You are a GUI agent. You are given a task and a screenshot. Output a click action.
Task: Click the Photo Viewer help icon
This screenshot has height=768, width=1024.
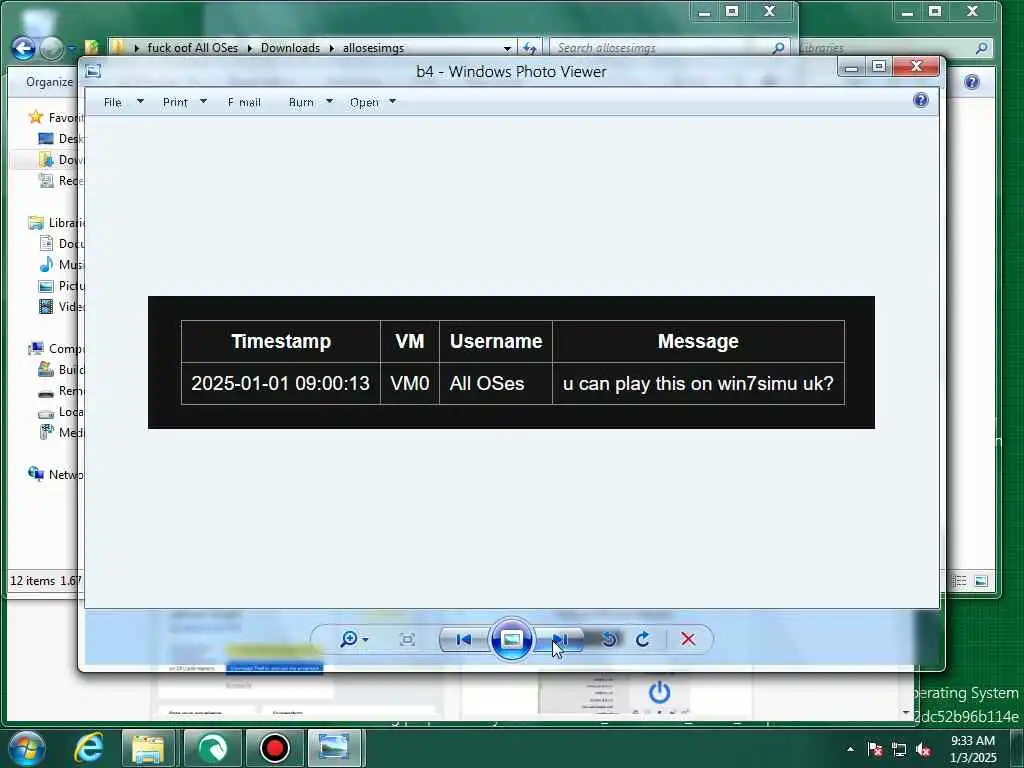coord(921,100)
